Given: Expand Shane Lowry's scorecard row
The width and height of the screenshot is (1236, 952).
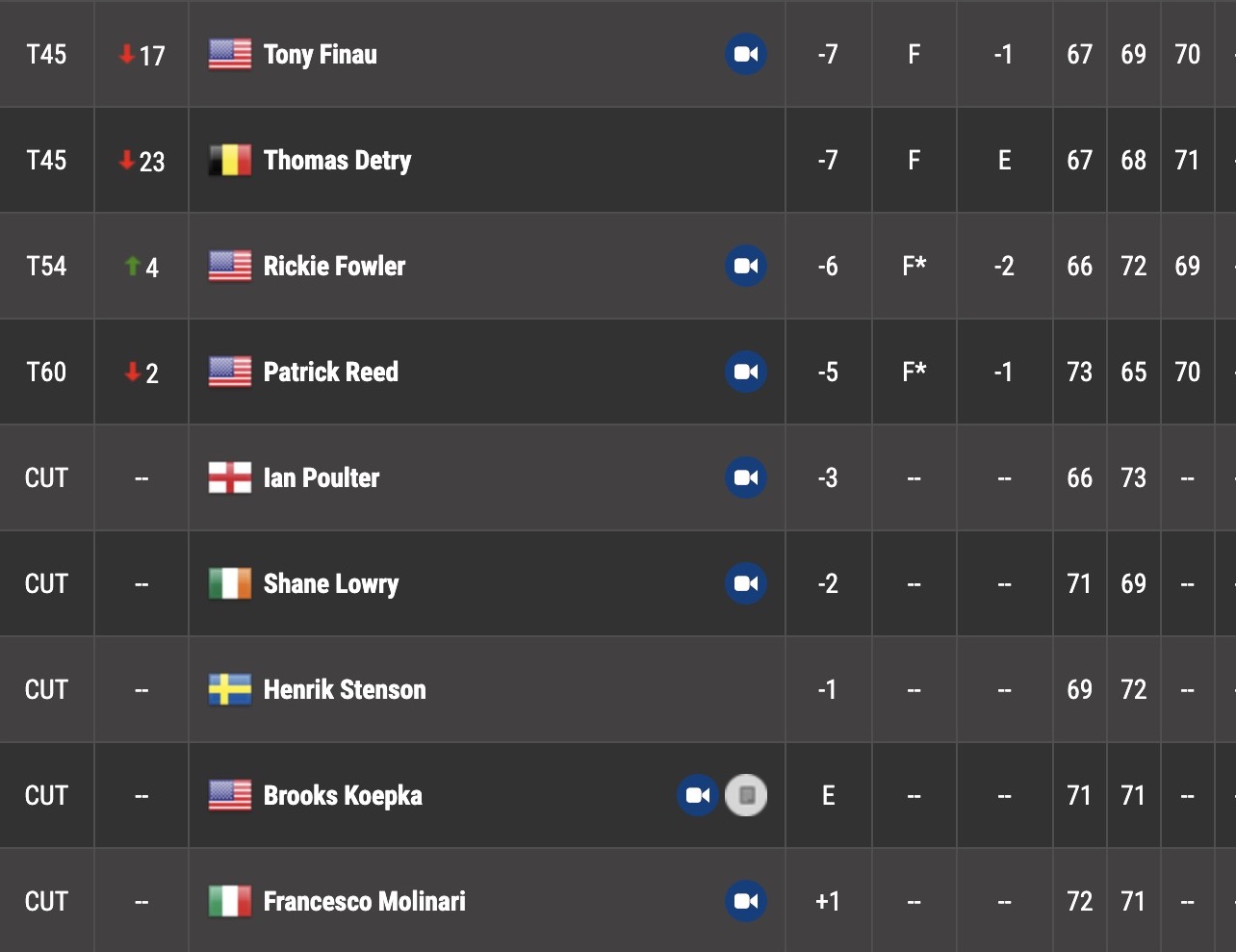Looking at the screenshot, I should (x=618, y=583).
